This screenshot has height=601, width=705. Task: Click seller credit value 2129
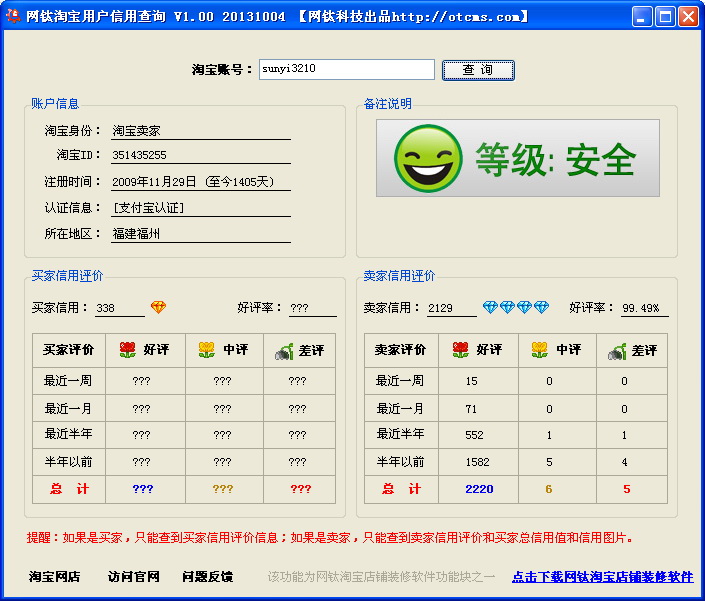tap(440, 308)
